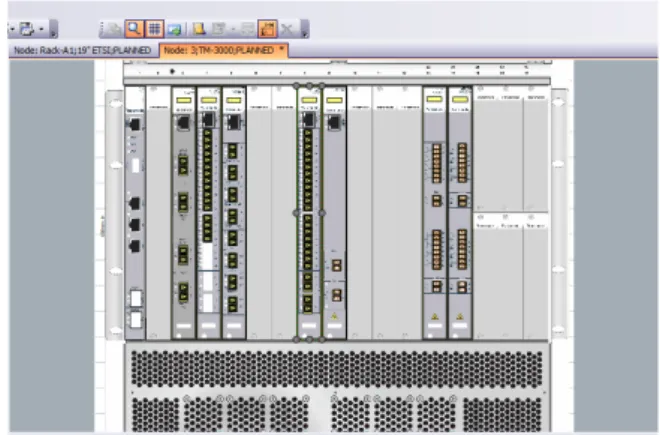Toggle the grid display button
660x435 pixels.
pos(154,29)
